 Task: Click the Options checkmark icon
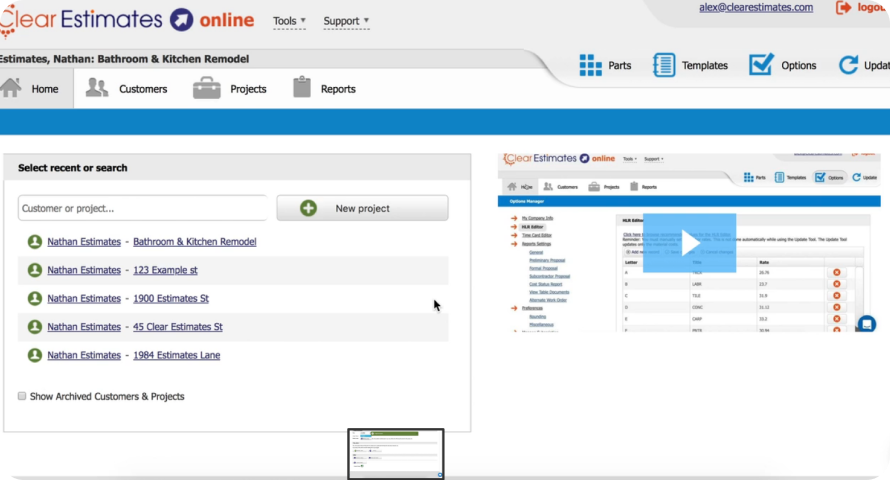click(761, 65)
